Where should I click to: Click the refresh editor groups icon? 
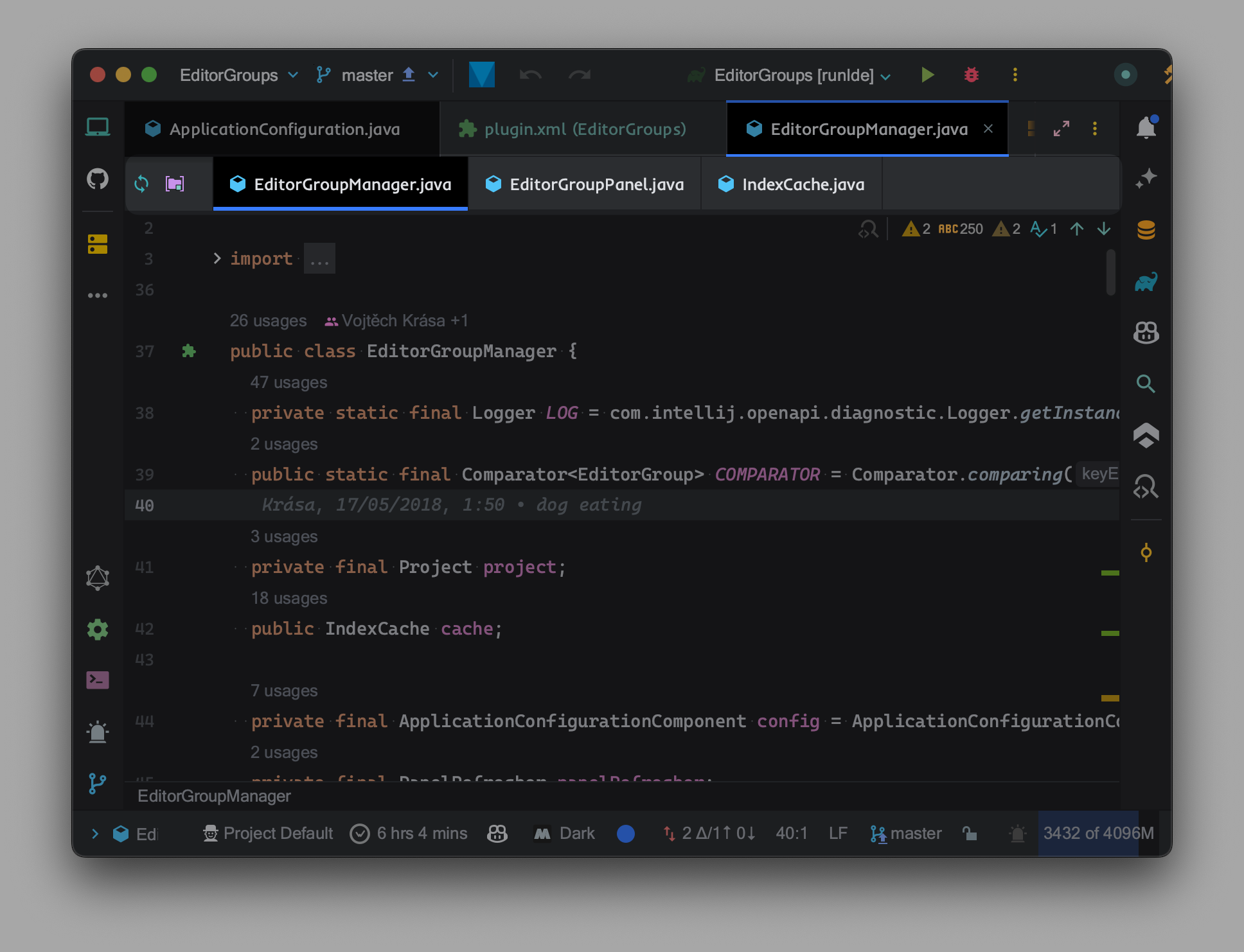pyautogui.click(x=141, y=184)
